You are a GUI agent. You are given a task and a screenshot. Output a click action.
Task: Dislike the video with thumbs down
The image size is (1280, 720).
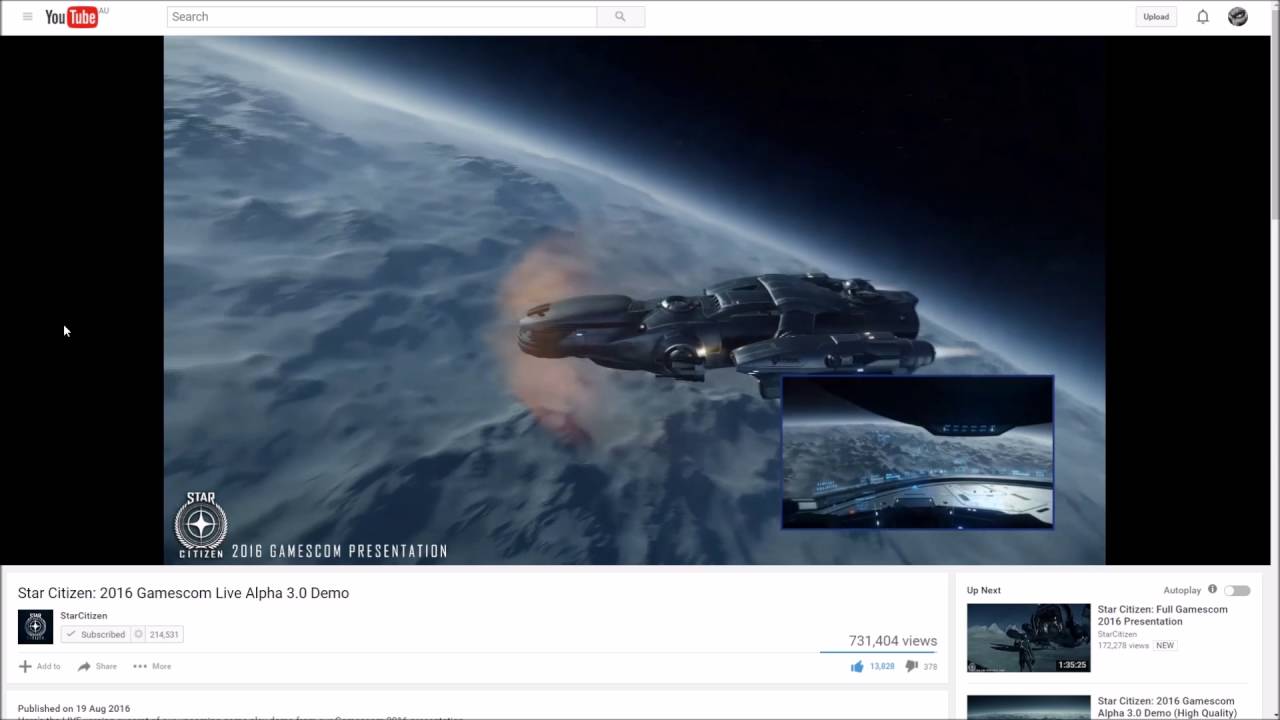click(x=911, y=666)
